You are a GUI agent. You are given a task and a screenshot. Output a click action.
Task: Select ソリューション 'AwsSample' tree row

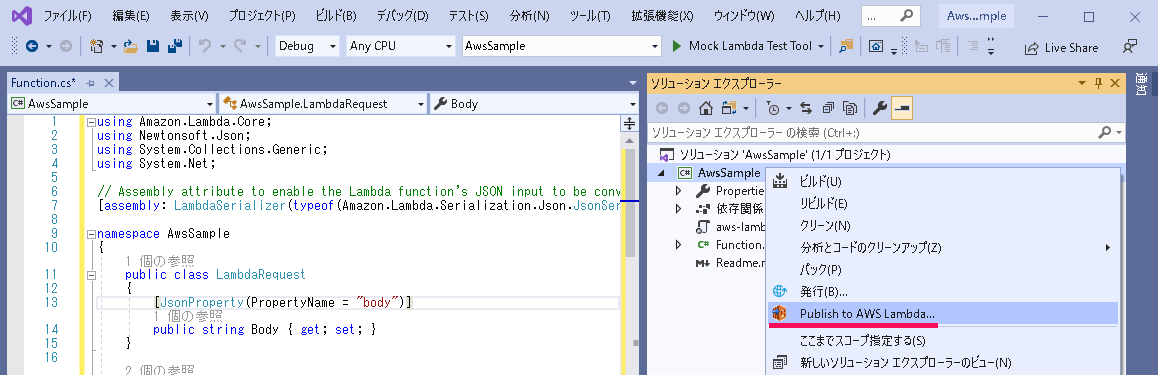[x=885, y=155]
